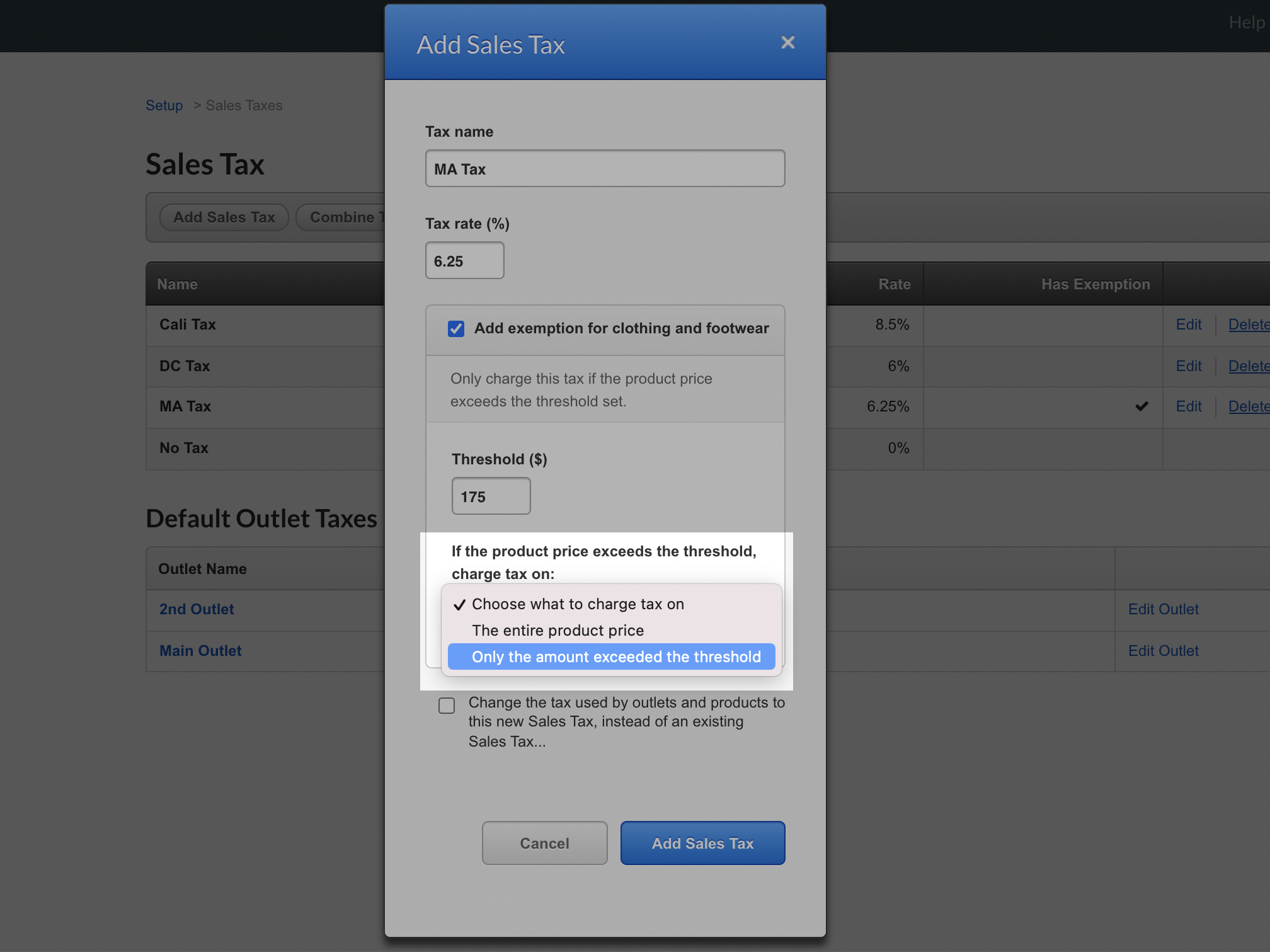The image size is (1270, 952).
Task: Uncheck clothing and footwear exemption checkbox
Action: coord(456,329)
